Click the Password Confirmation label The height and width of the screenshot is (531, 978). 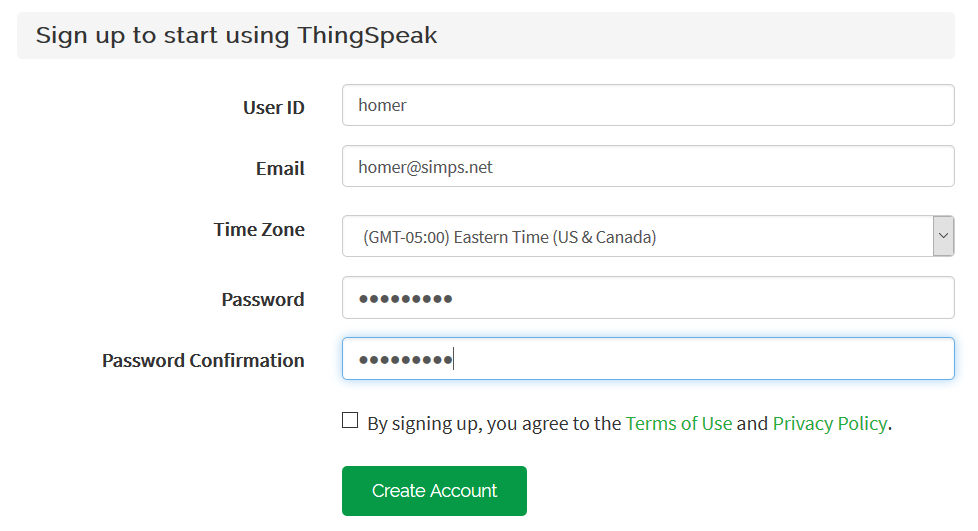click(x=203, y=360)
